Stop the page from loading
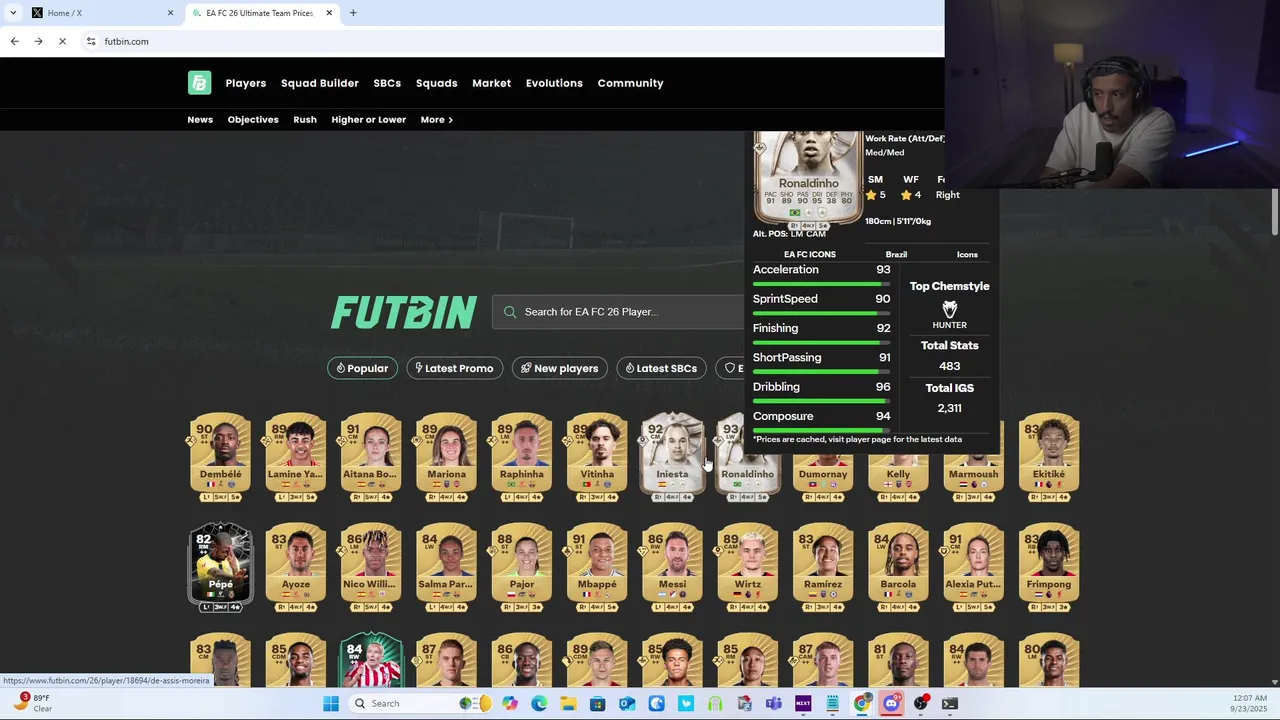The image size is (1280, 720). (62, 41)
